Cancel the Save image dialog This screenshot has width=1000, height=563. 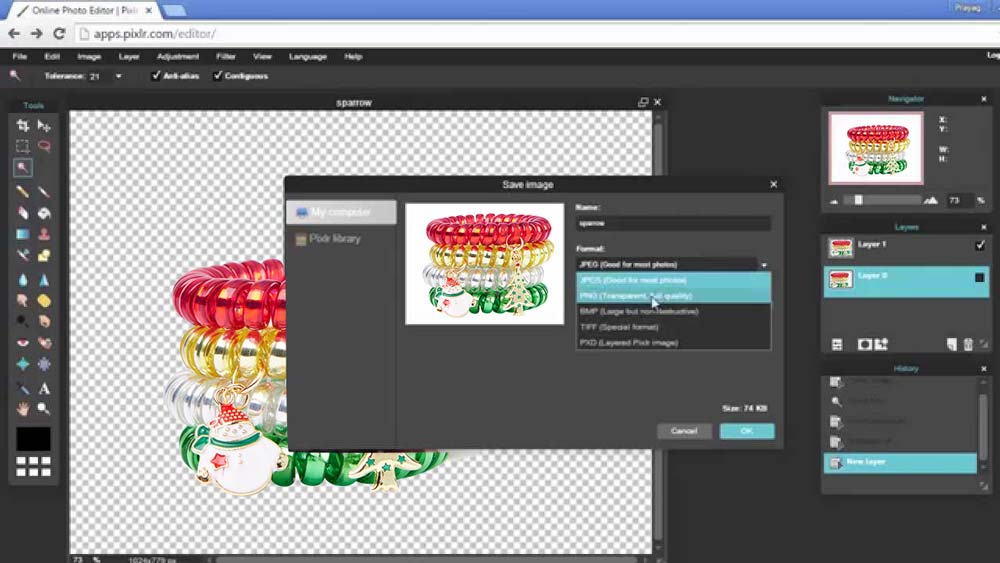[684, 431]
